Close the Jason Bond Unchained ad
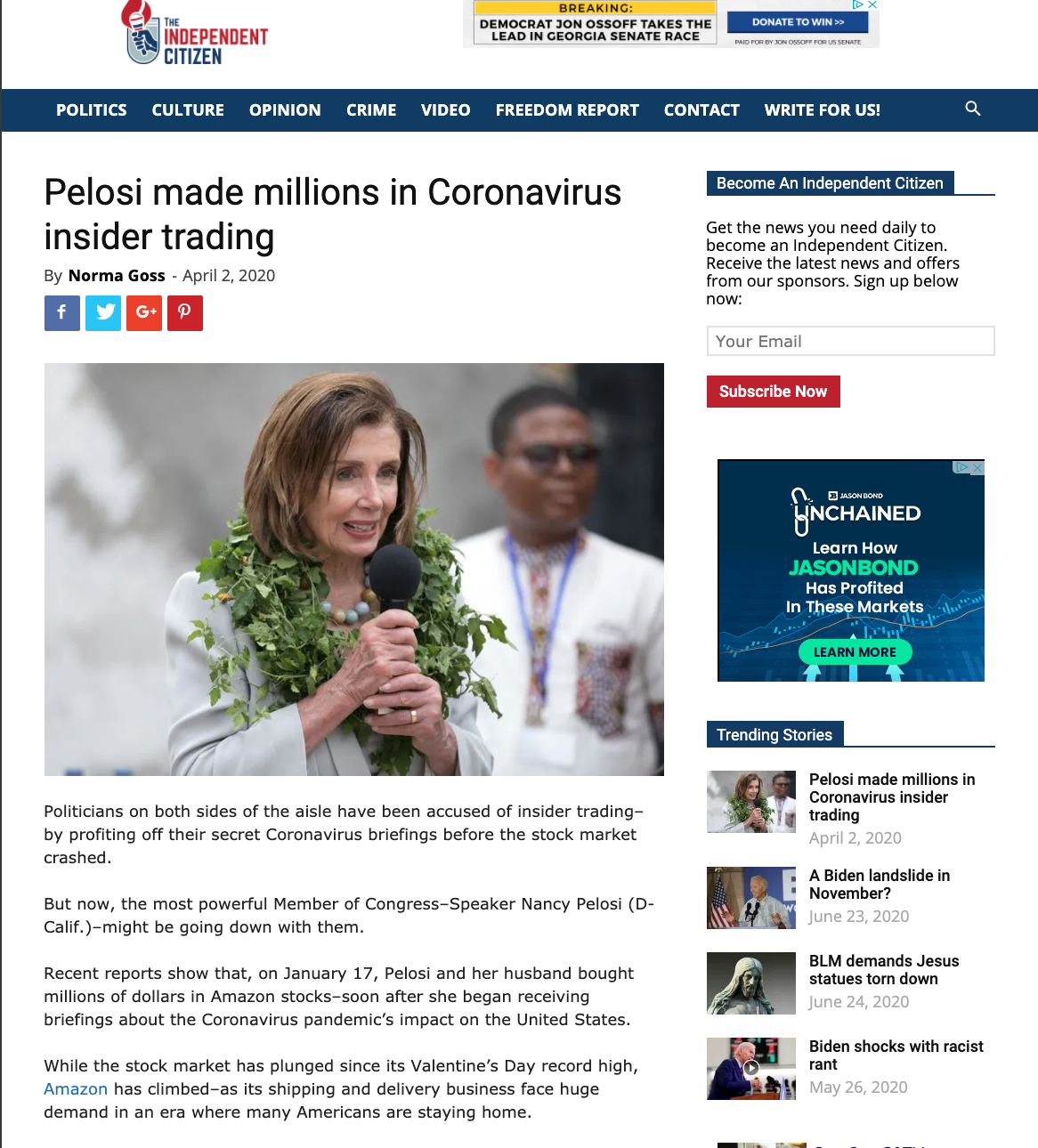Image resolution: width=1038 pixels, height=1148 pixels. [977, 467]
